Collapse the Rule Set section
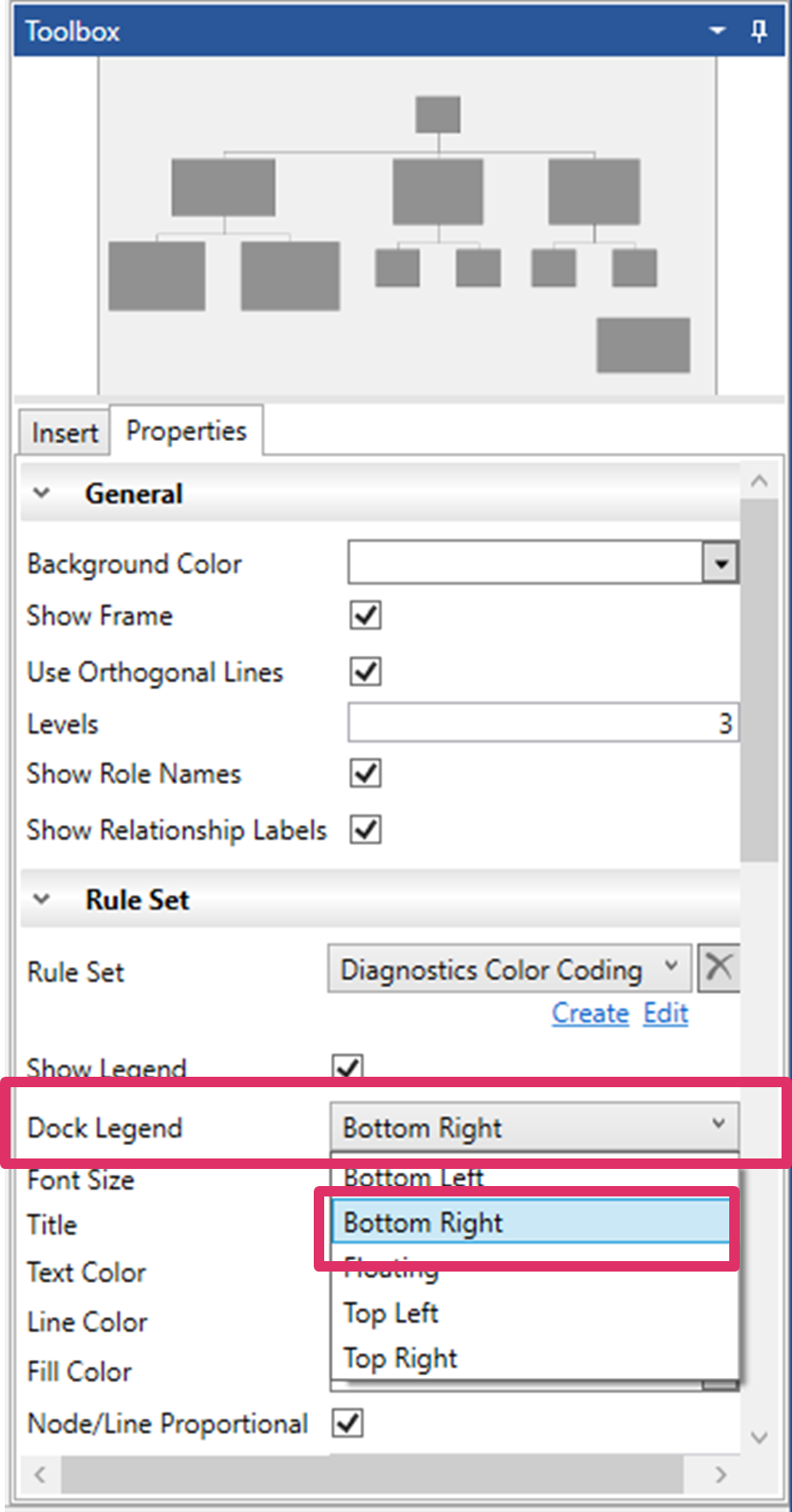Image resolution: width=792 pixels, height=1512 pixels. 42,899
